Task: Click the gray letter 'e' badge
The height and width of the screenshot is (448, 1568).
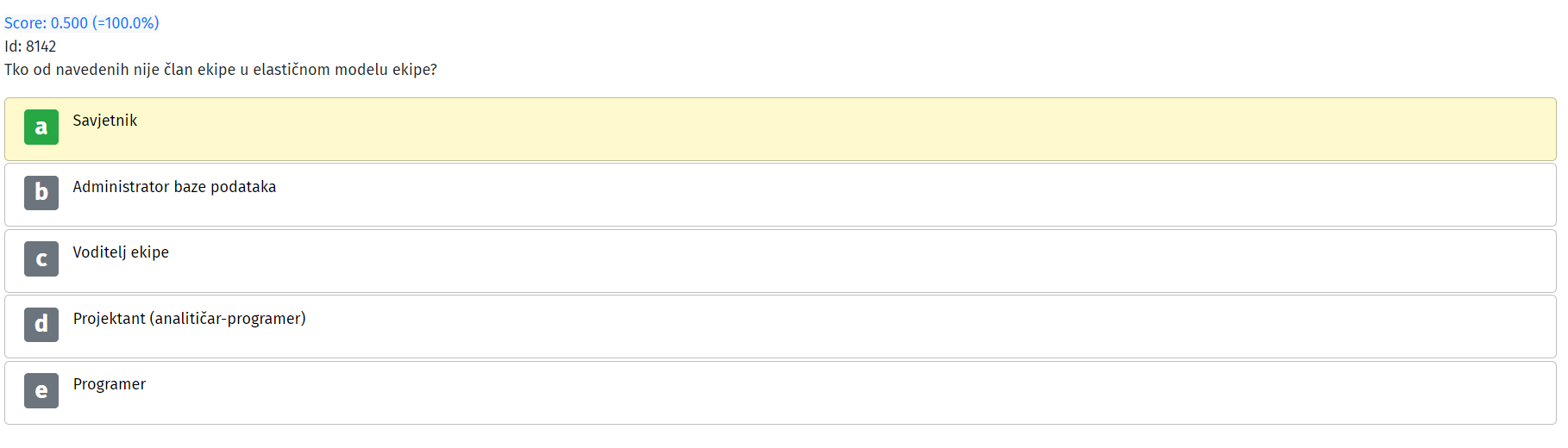Action: pyautogui.click(x=41, y=390)
